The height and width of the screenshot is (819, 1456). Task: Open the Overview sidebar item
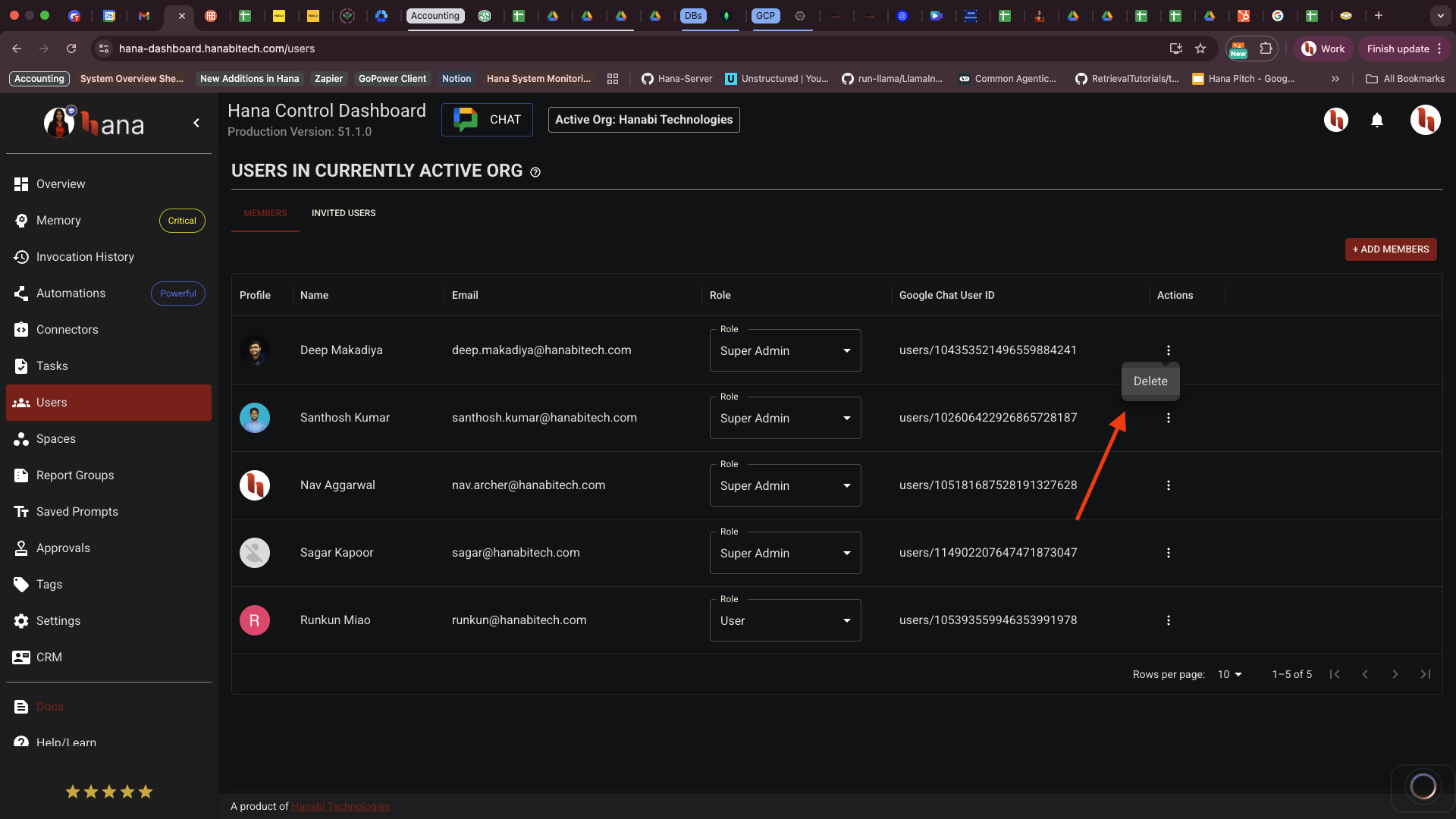tap(108, 184)
